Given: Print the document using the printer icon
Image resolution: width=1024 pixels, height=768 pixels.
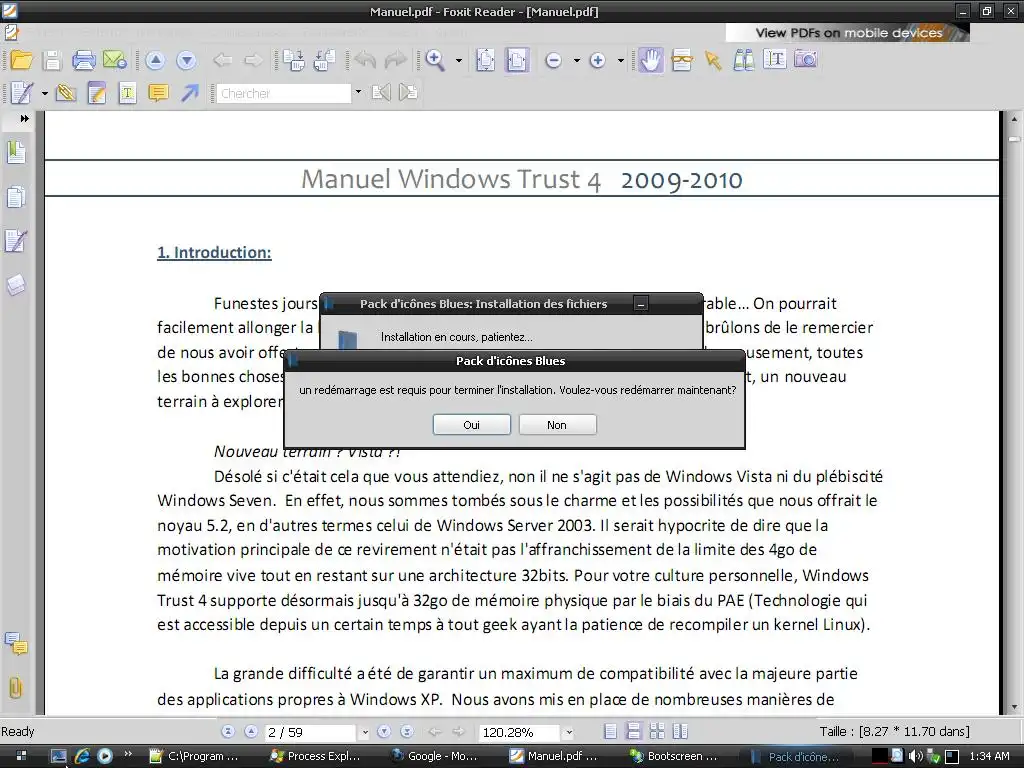Looking at the screenshot, I should 84,60.
